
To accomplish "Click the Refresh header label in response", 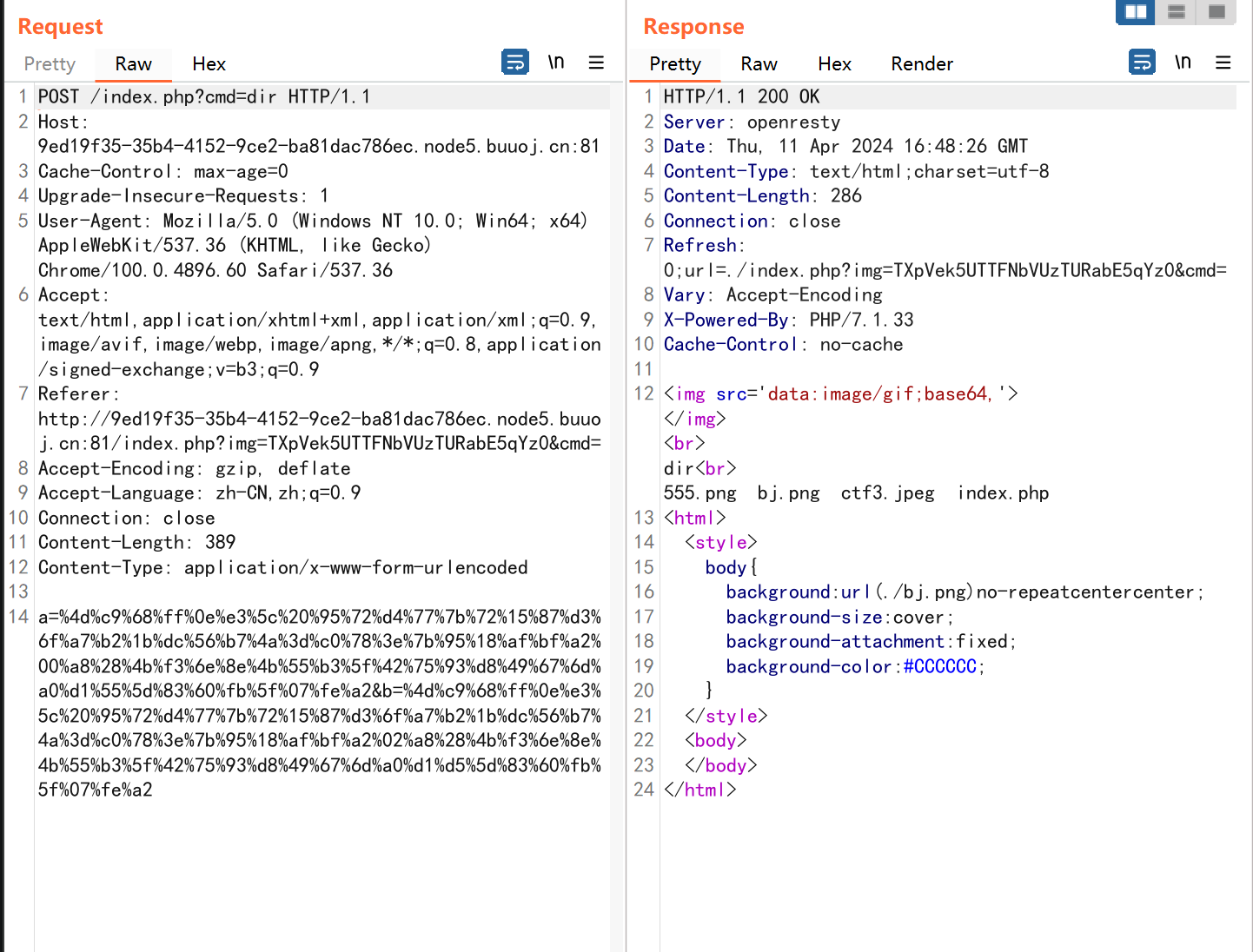I will click(705, 245).
